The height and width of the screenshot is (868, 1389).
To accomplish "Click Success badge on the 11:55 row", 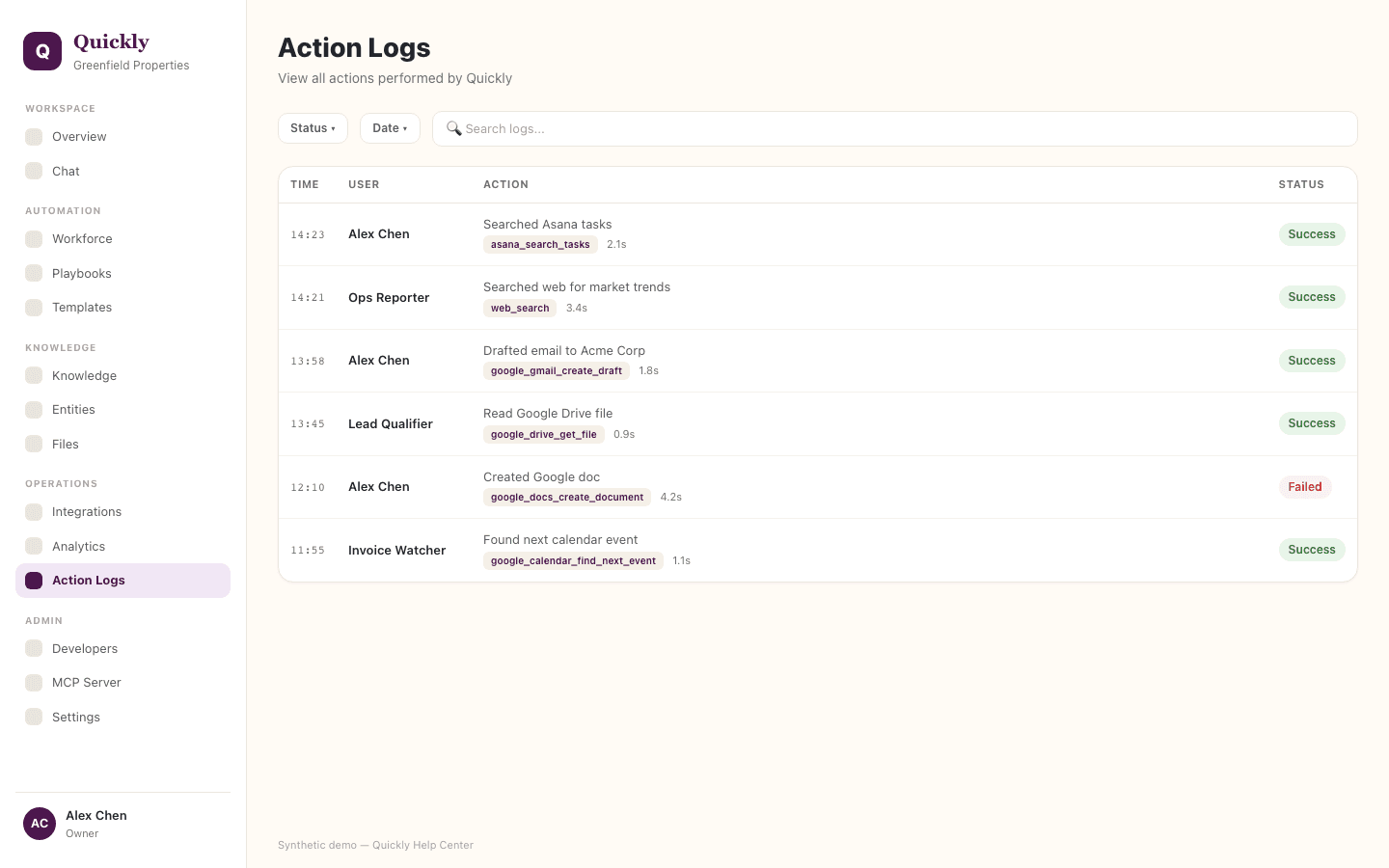I will point(1312,550).
